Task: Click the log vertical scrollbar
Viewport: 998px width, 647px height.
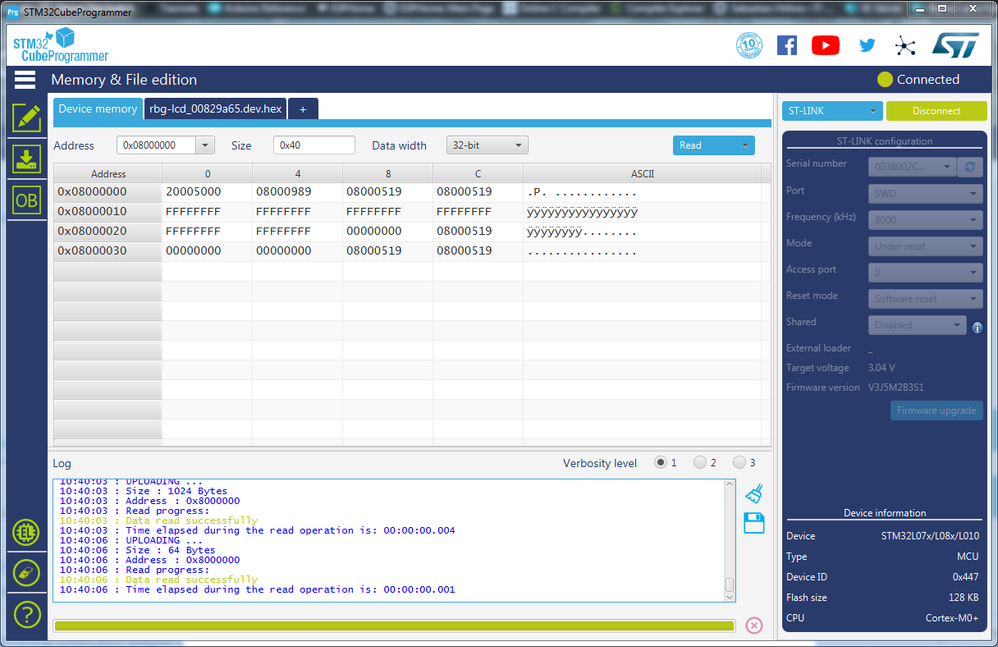Action: click(729, 585)
